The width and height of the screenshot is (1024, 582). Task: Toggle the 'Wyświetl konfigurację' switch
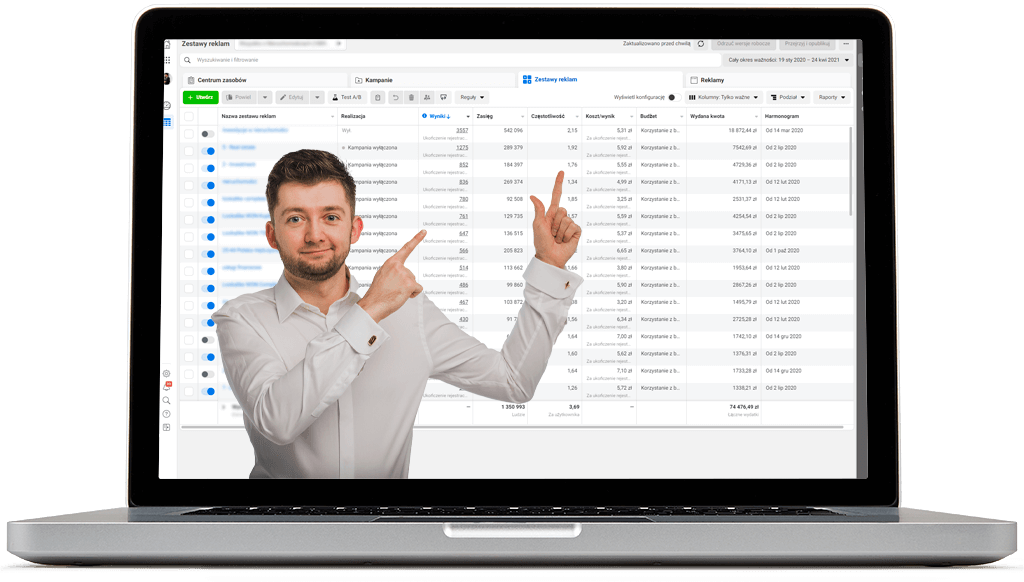click(x=671, y=97)
